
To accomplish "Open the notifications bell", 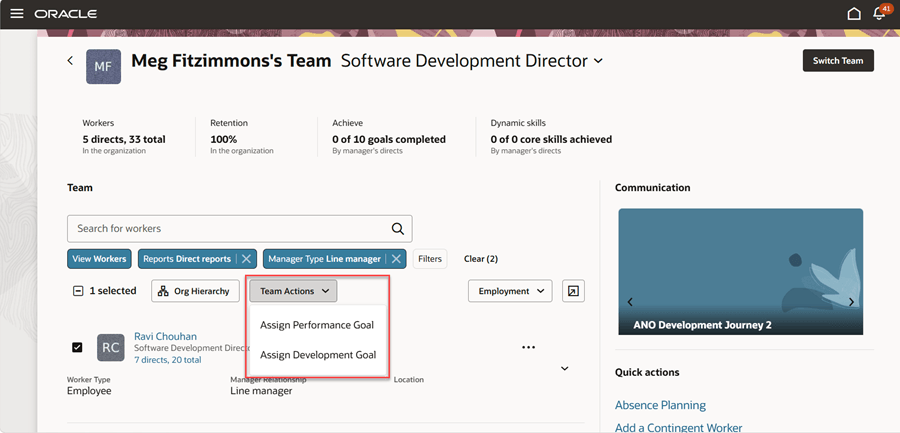I will pos(879,13).
